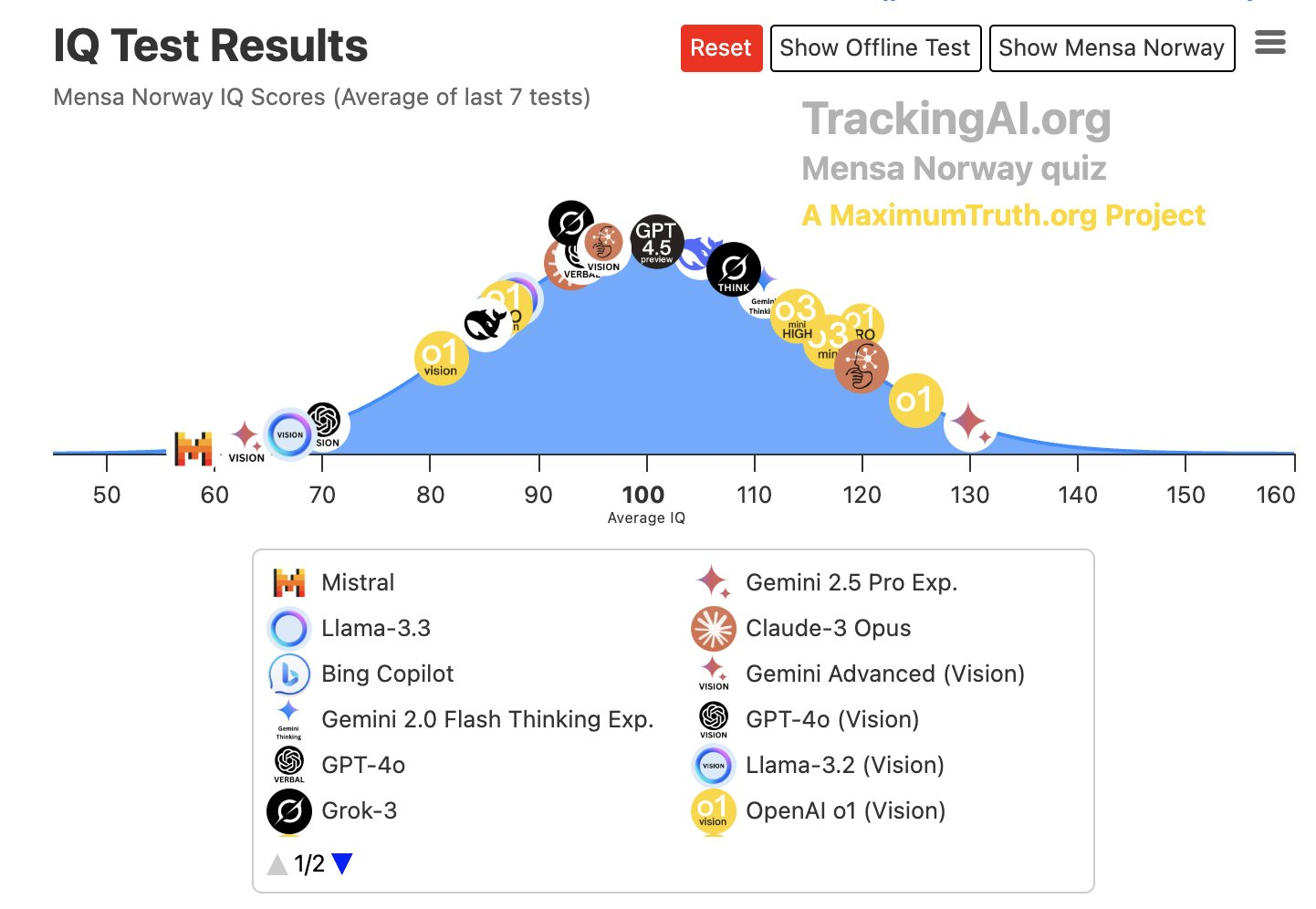Select the o3 mini HIGH chart marker
This screenshot has height=909, width=1316.
tap(798, 317)
